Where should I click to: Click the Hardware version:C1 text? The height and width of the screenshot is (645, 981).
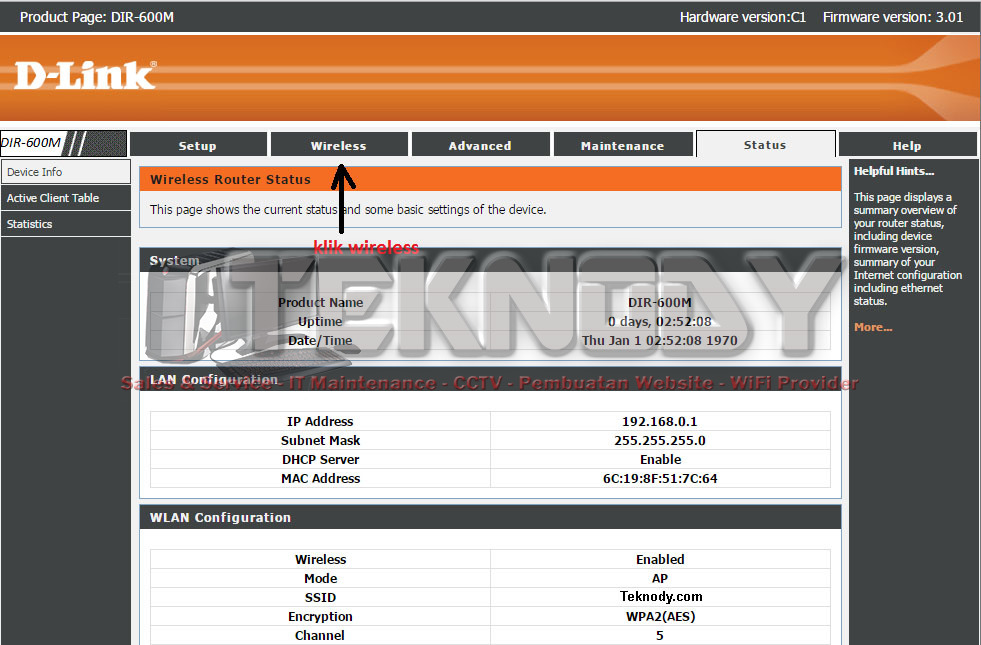(743, 17)
